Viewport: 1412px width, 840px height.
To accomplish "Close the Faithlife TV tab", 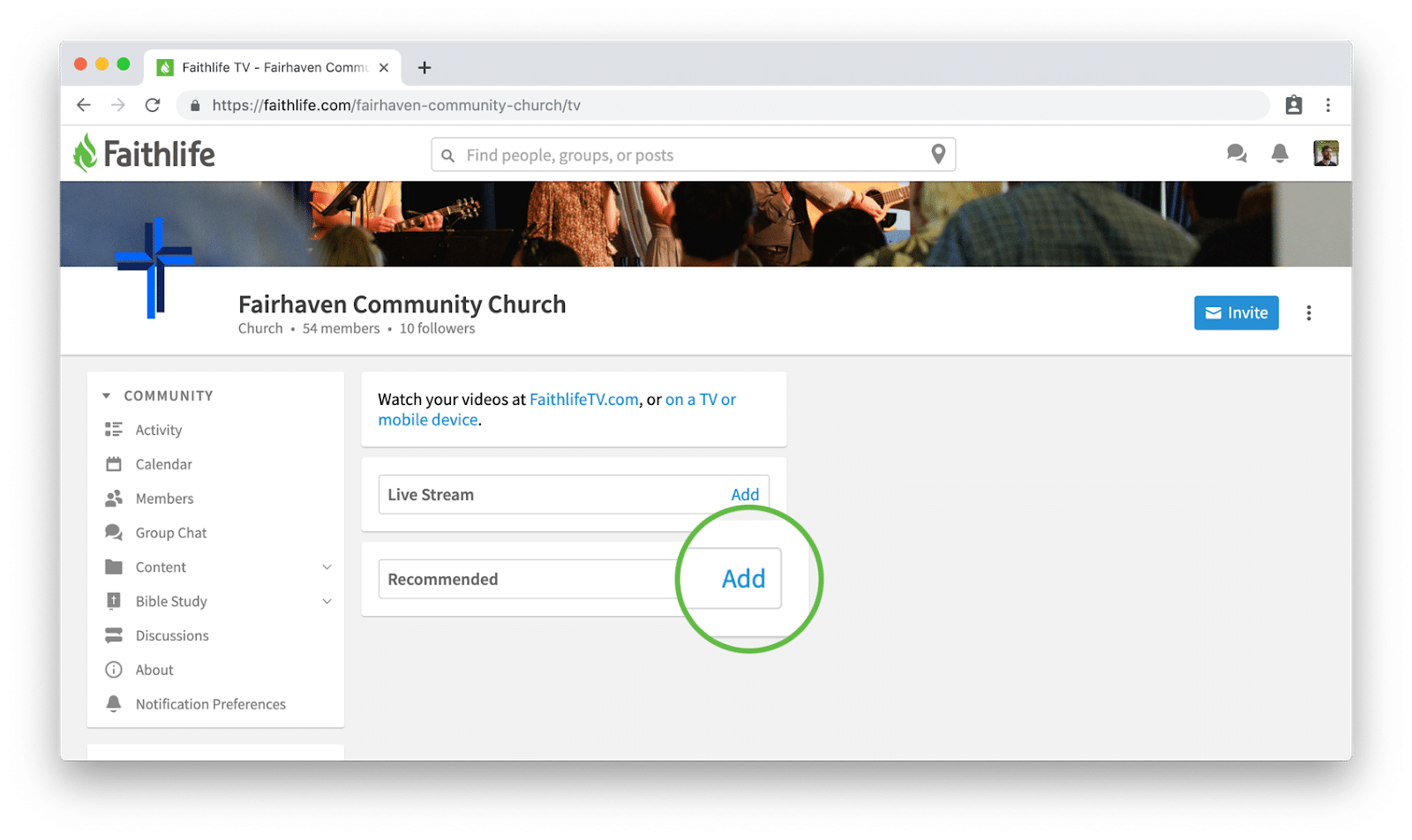I will point(384,67).
